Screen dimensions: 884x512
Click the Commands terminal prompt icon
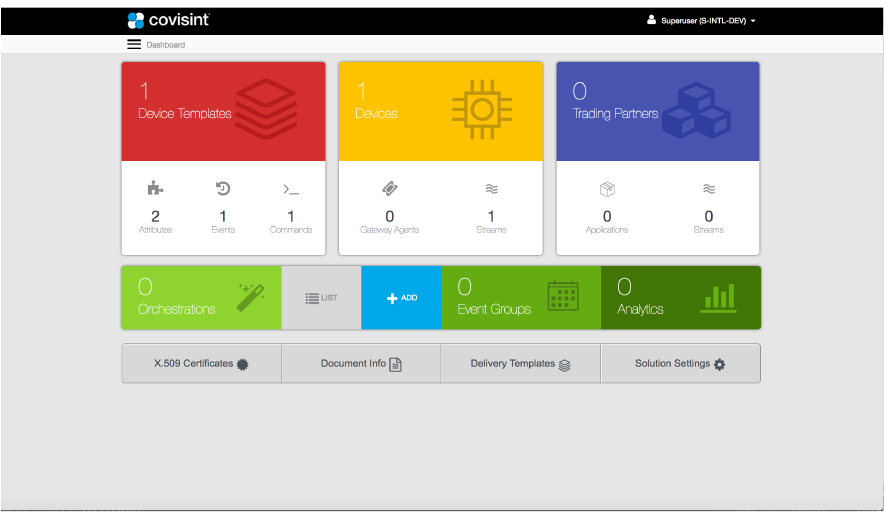click(x=291, y=188)
